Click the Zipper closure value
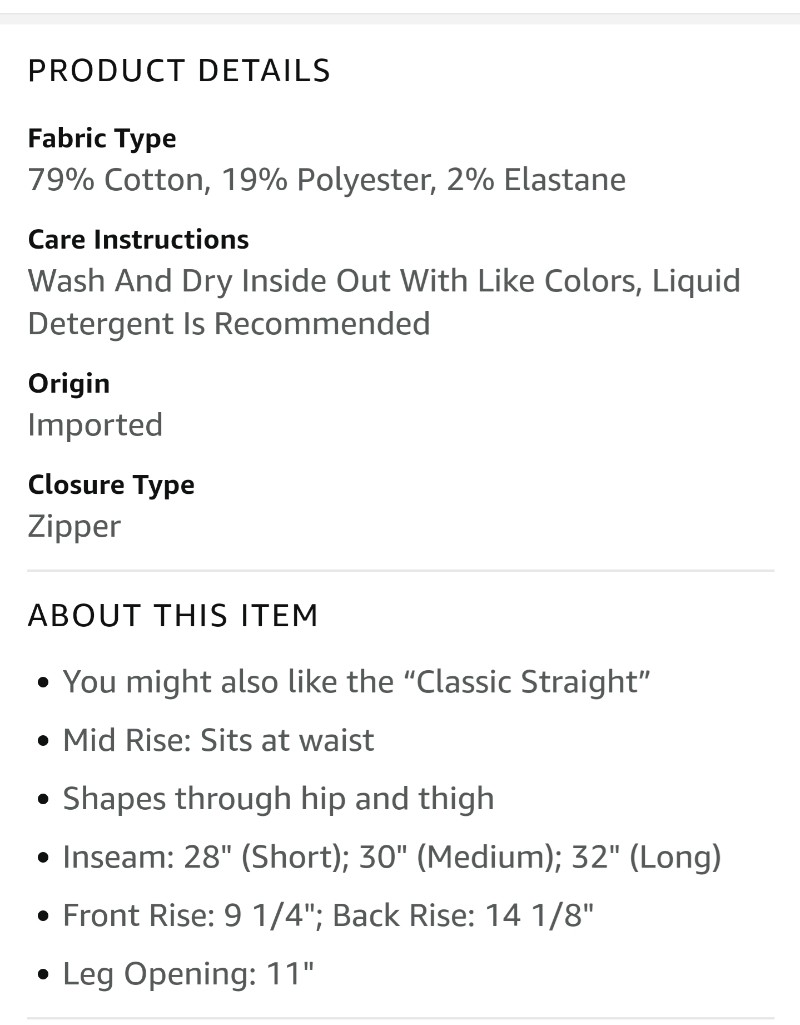The width and height of the screenshot is (800, 1025). [75, 527]
